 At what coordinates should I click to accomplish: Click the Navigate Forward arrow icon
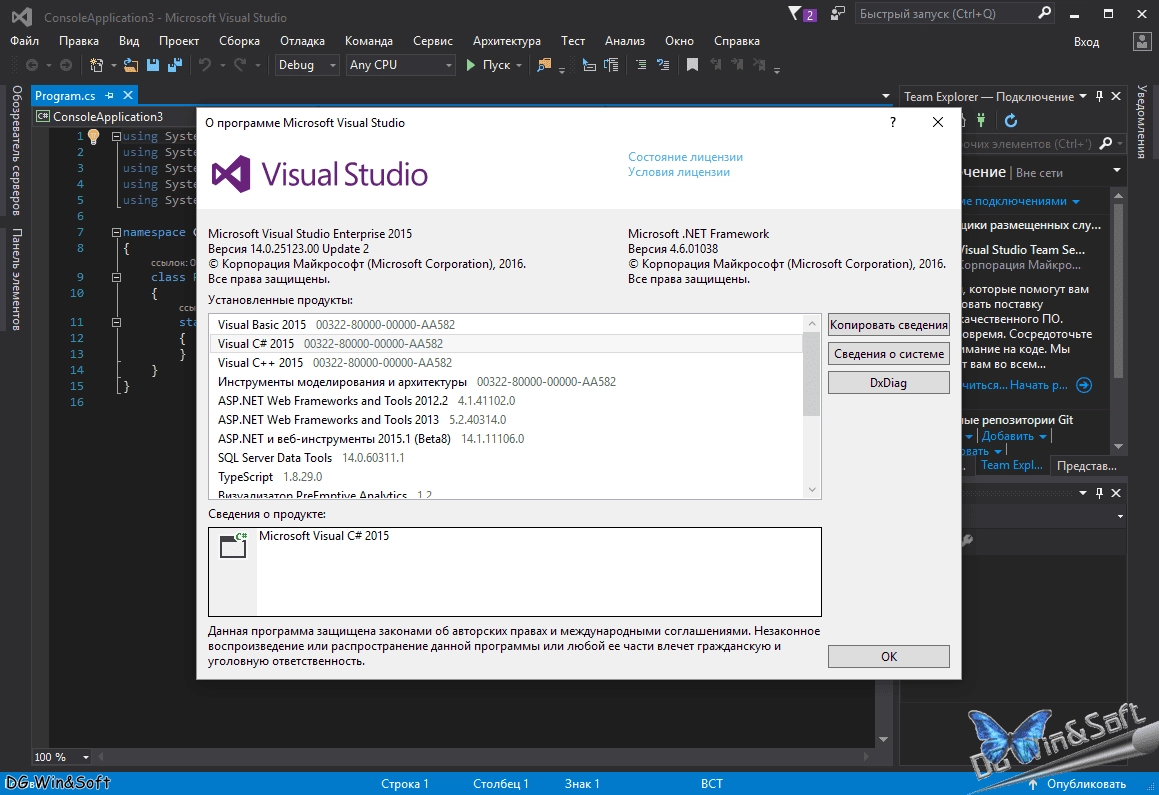[66, 65]
